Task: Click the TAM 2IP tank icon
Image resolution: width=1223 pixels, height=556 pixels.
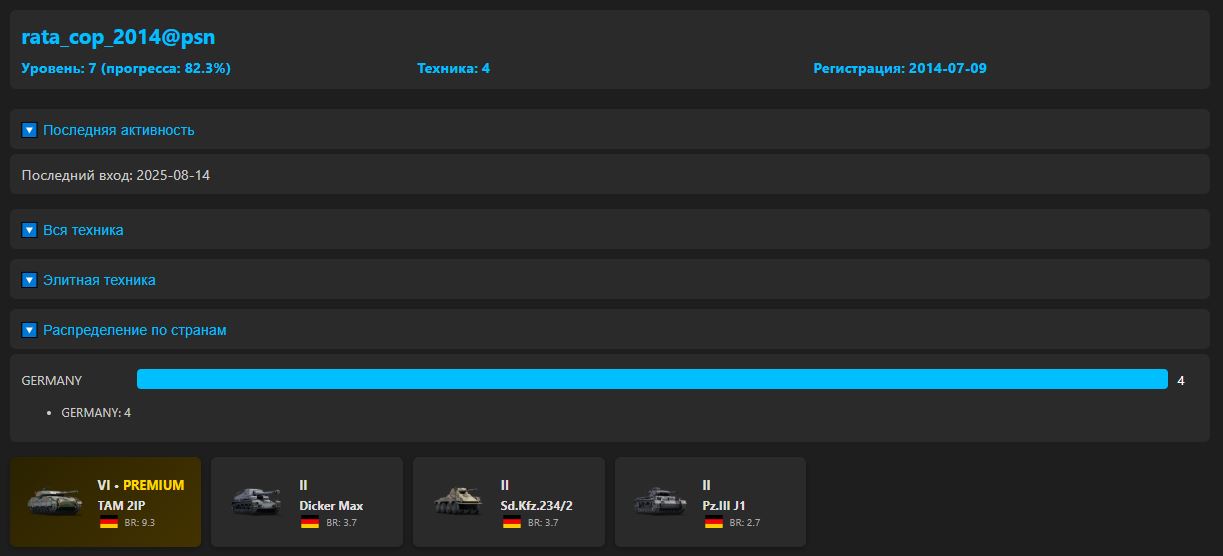Action: pos(55,502)
